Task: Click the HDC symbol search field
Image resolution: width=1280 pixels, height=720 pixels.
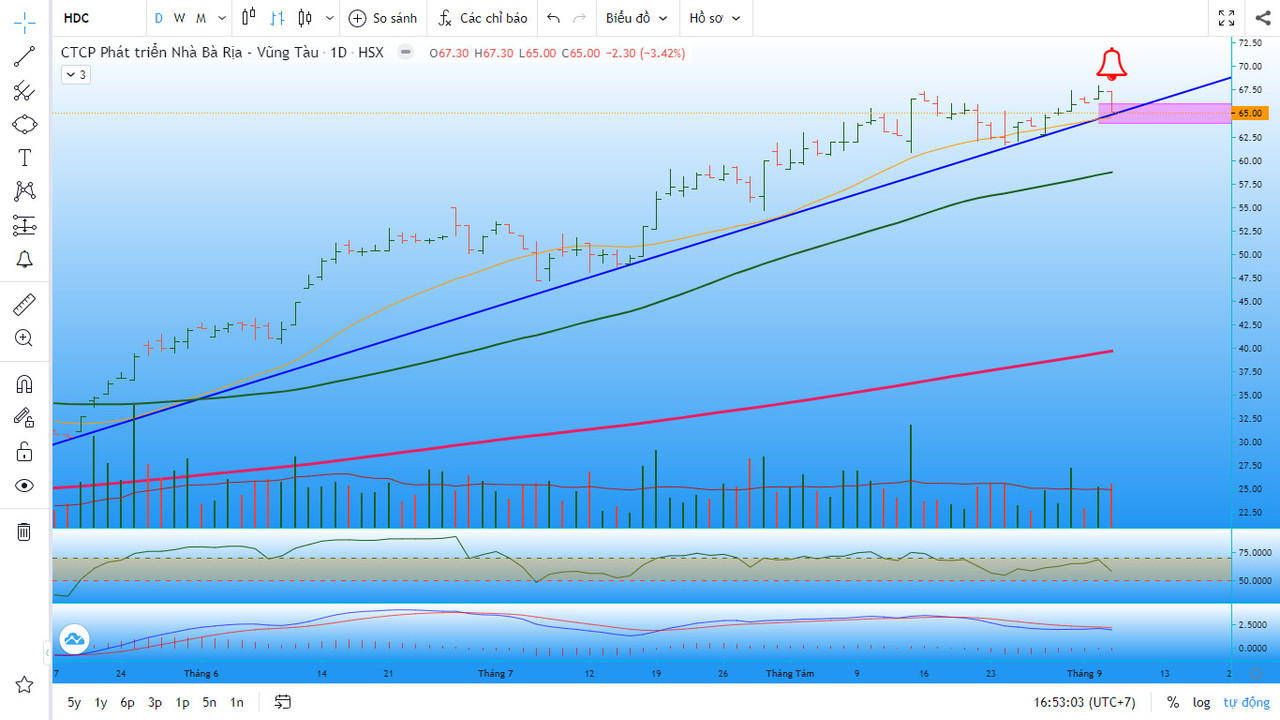Action: (x=98, y=18)
